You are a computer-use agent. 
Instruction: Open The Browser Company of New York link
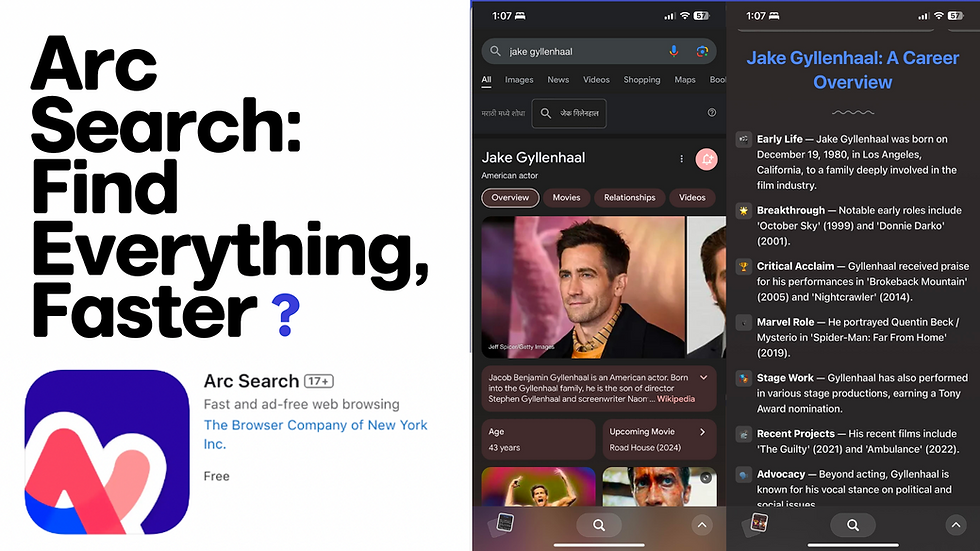[316, 434]
